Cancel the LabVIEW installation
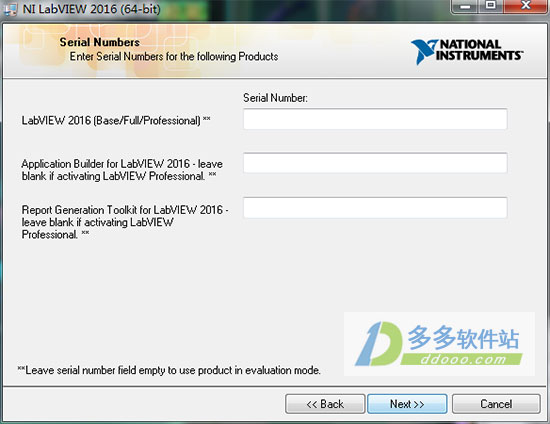Image resolution: width=550 pixels, height=424 pixels. (x=496, y=404)
